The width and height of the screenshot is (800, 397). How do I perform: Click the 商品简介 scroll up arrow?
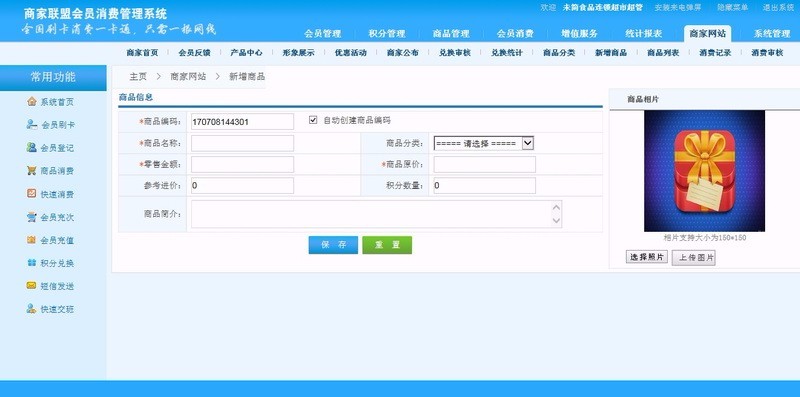pyautogui.click(x=557, y=207)
